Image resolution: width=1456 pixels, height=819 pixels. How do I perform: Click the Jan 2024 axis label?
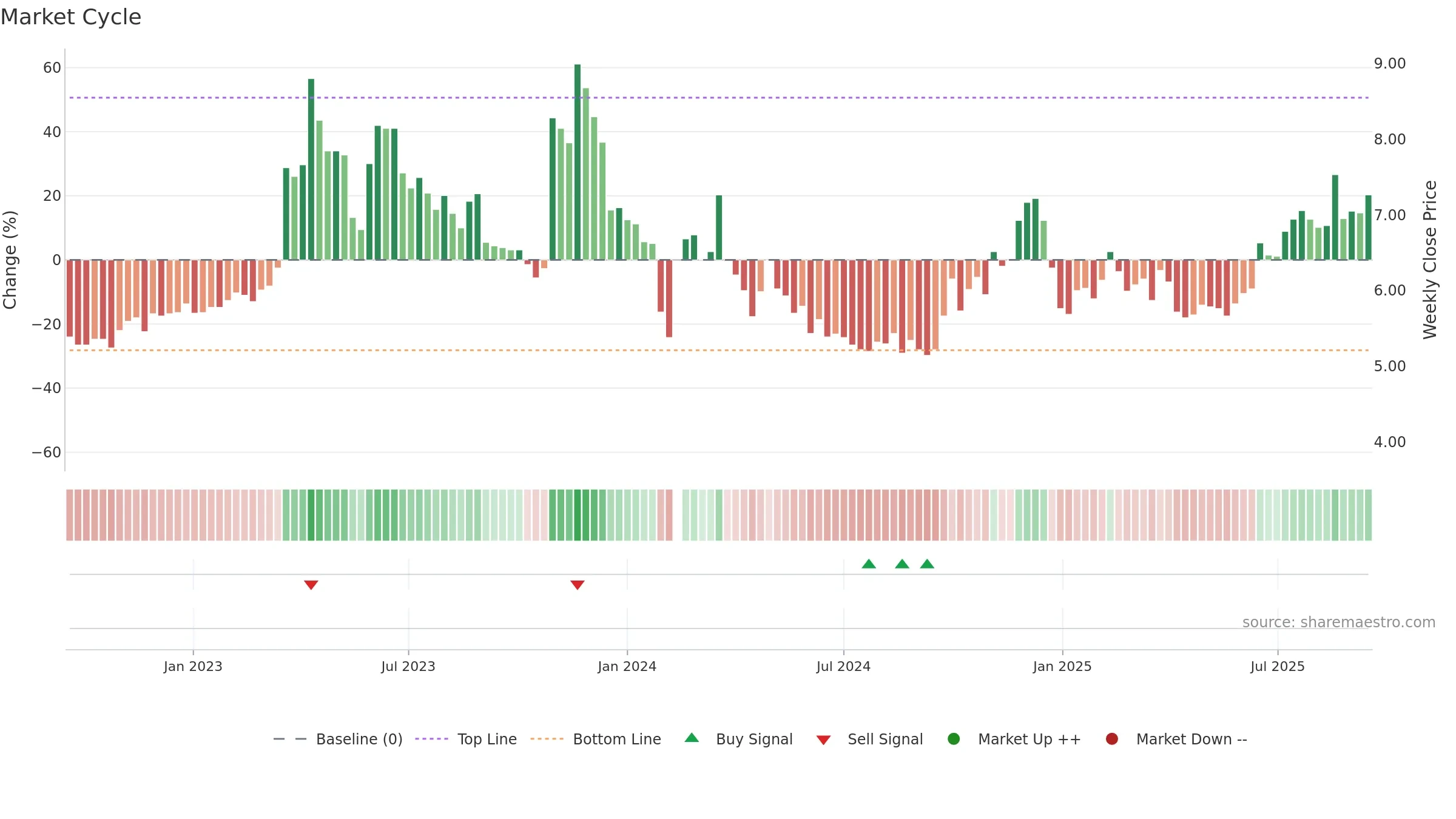[x=627, y=666]
